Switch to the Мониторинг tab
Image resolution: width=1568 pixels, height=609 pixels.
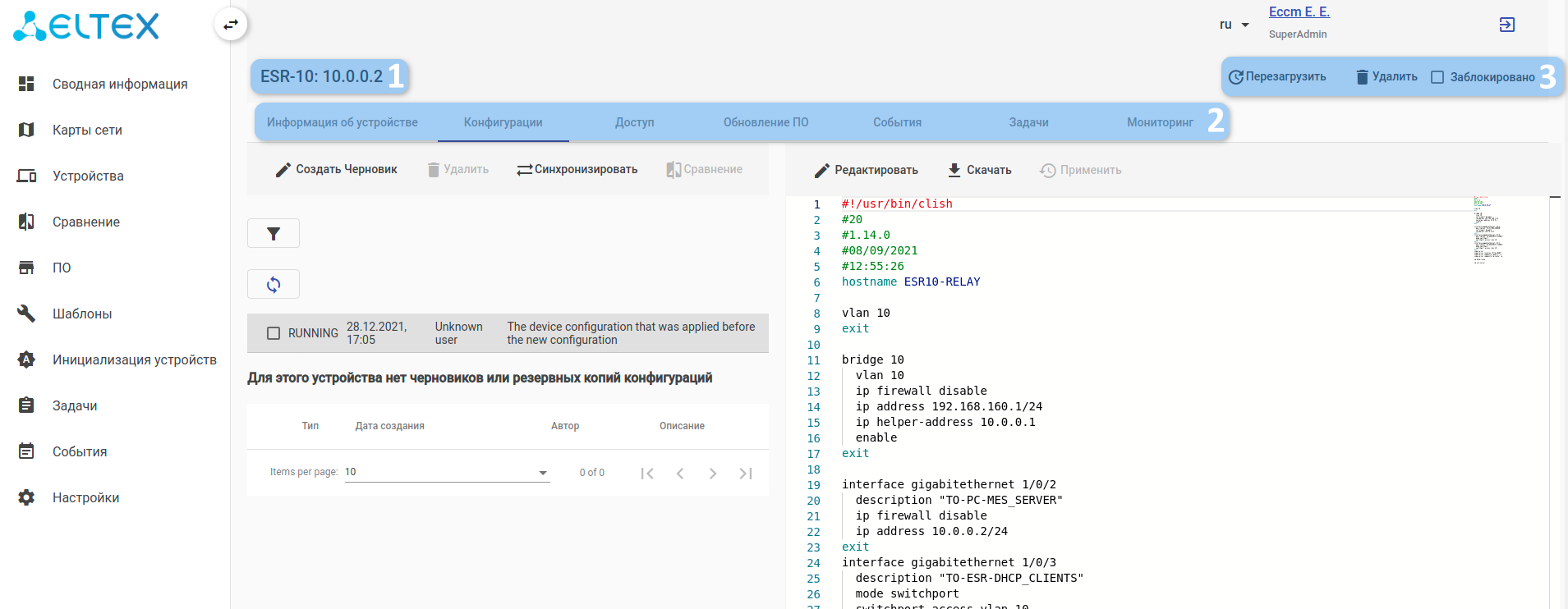tap(1160, 122)
